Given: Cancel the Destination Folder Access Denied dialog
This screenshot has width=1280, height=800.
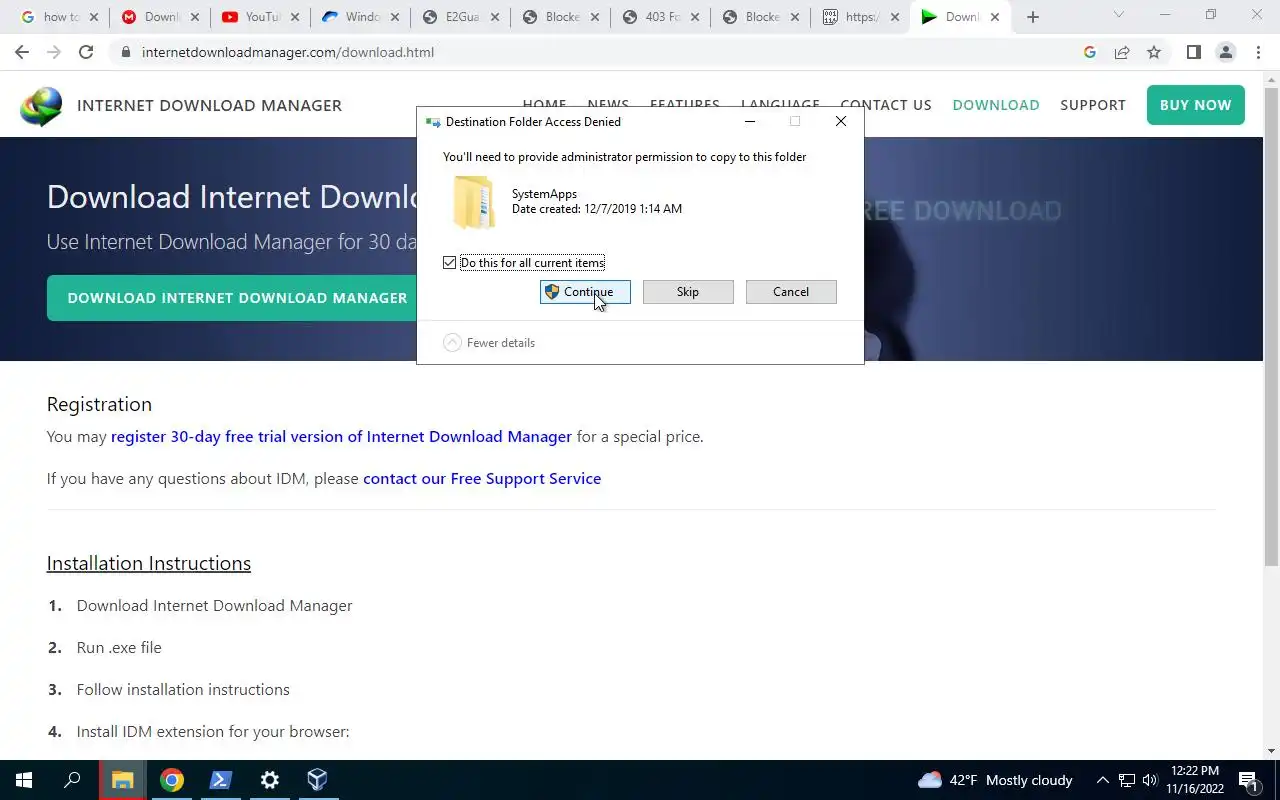Looking at the screenshot, I should [791, 292].
